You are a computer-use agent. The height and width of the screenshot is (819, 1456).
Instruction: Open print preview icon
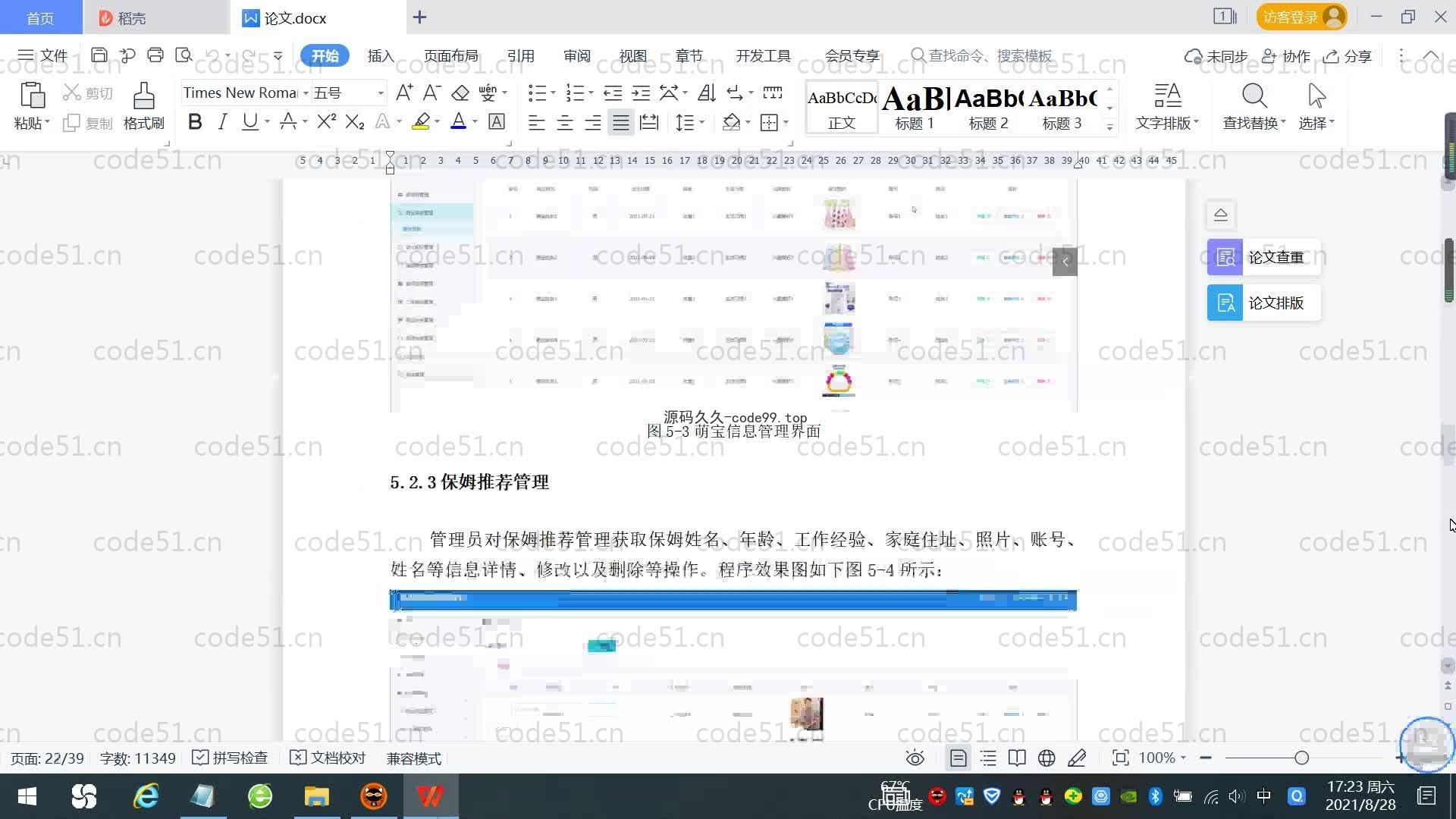pos(184,55)
